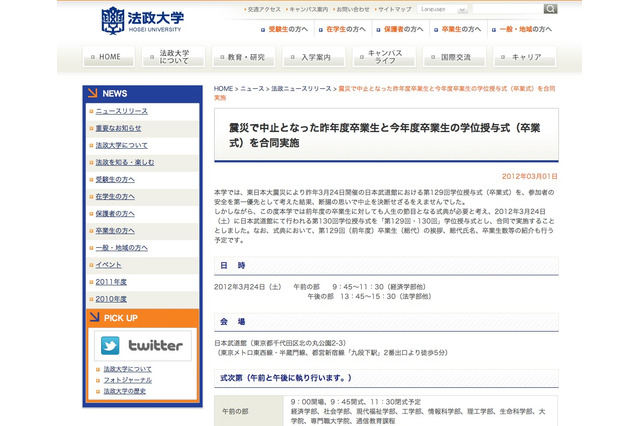Click the 午前の部 table cell
Viewport: 640px width, 426px height.
[x=249, y=411]
